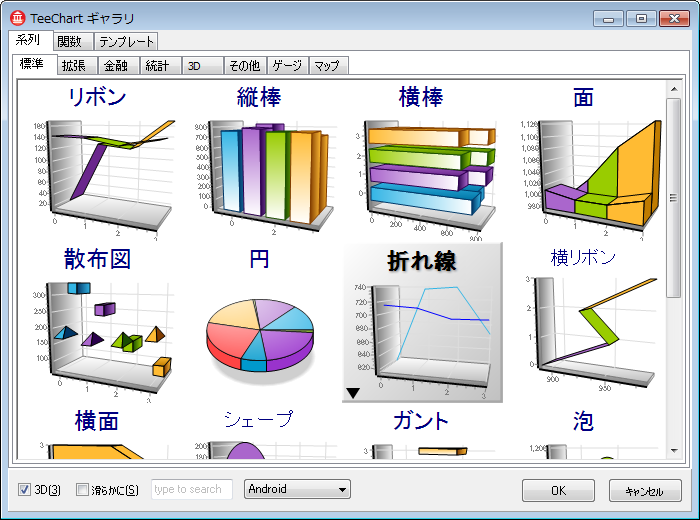Click the gallery scrollbar up arrow

coord(674,89)
